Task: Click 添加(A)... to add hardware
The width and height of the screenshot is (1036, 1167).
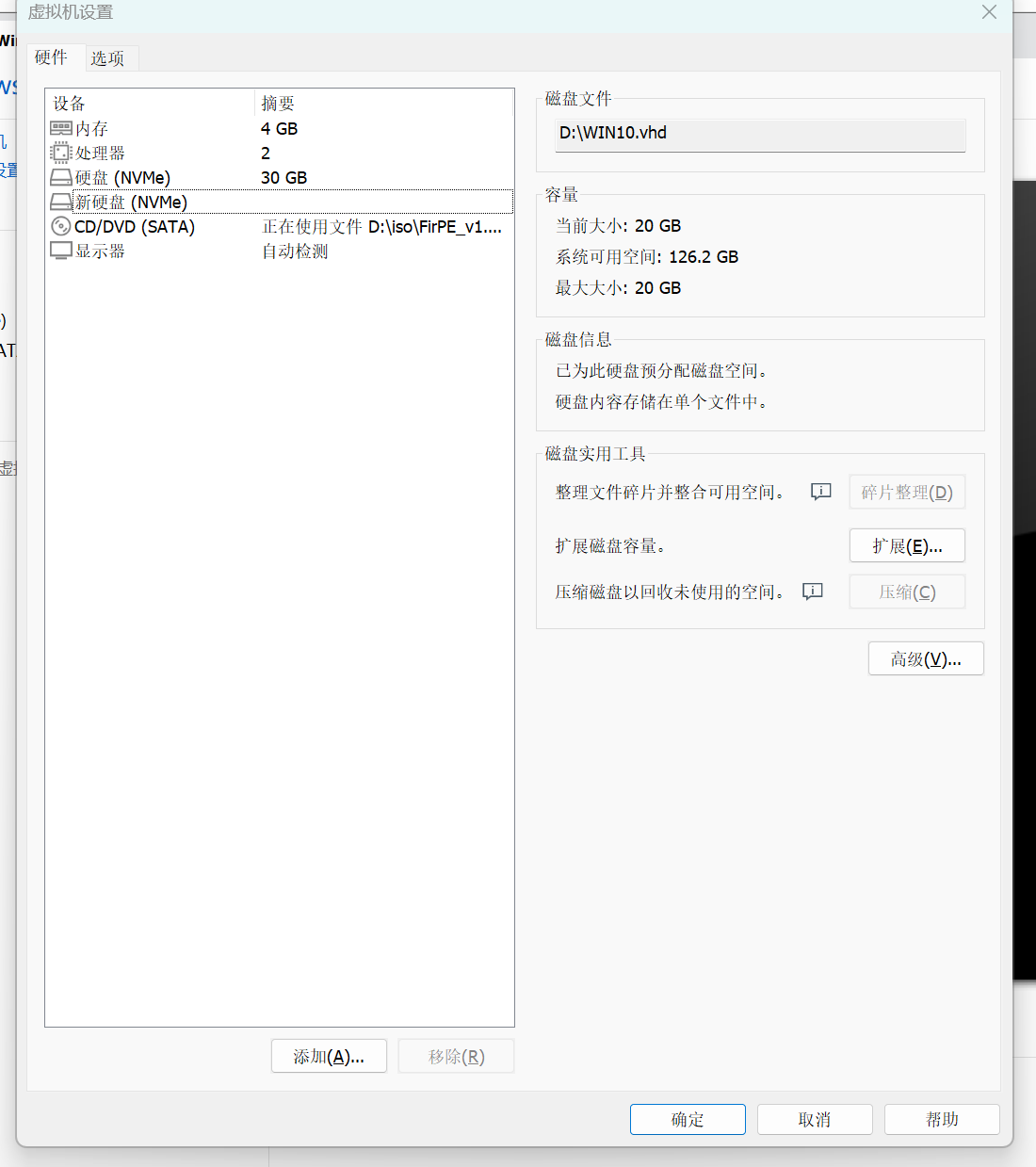Action: point(329,1056)
